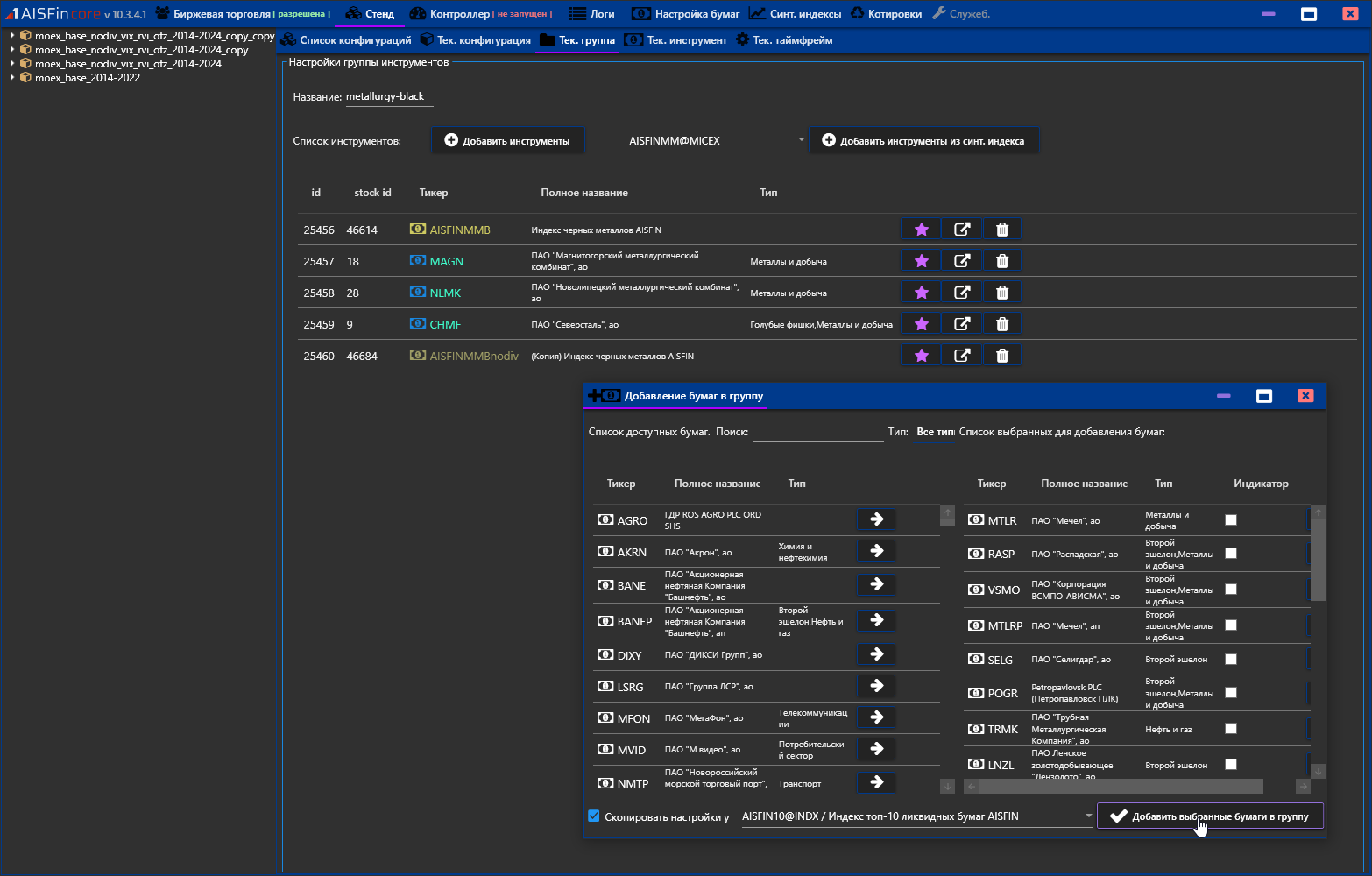Click Добавить выбранные бумаги в группу

pyautogui.click(x=1210, y=816)
